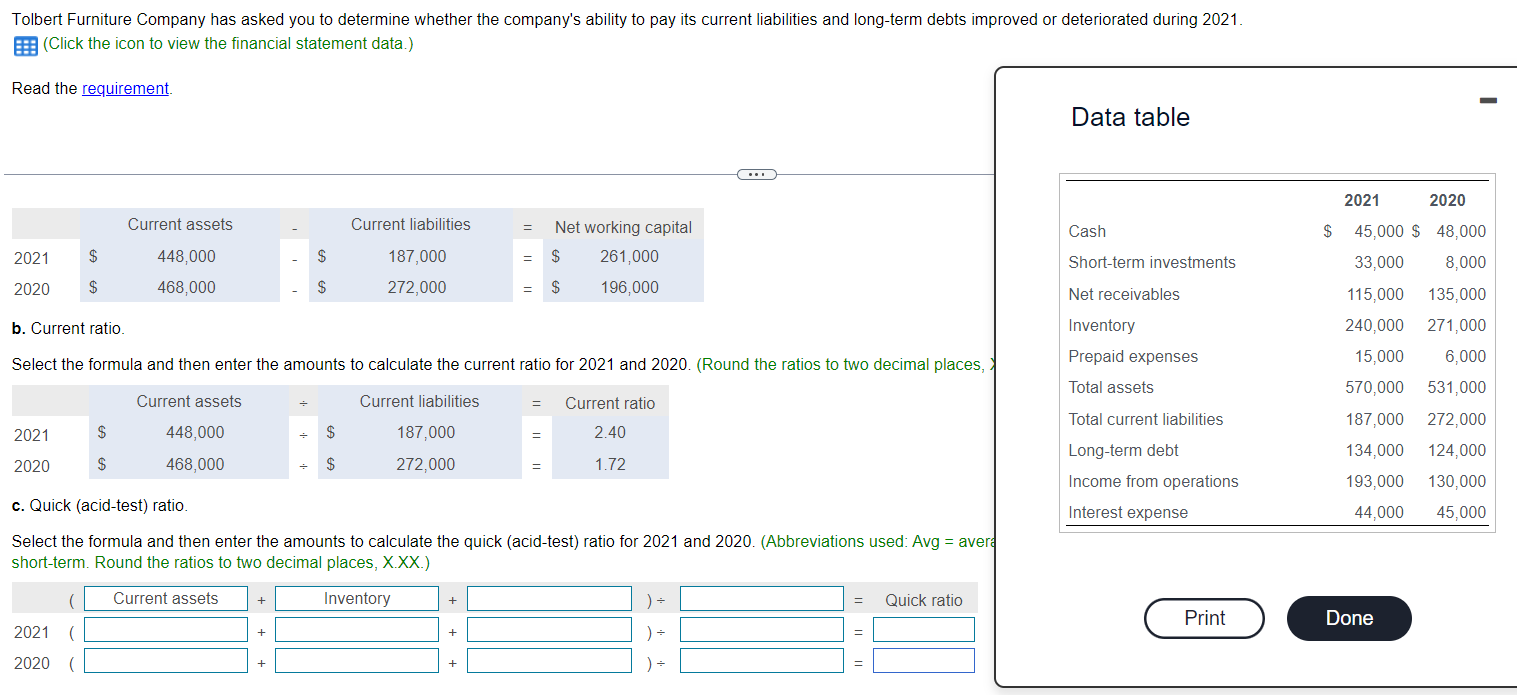This screenshot has height=695, width=1517.
Task: Click the 2021 inventory blank in quick ratio row
Action: pos(356,630)
